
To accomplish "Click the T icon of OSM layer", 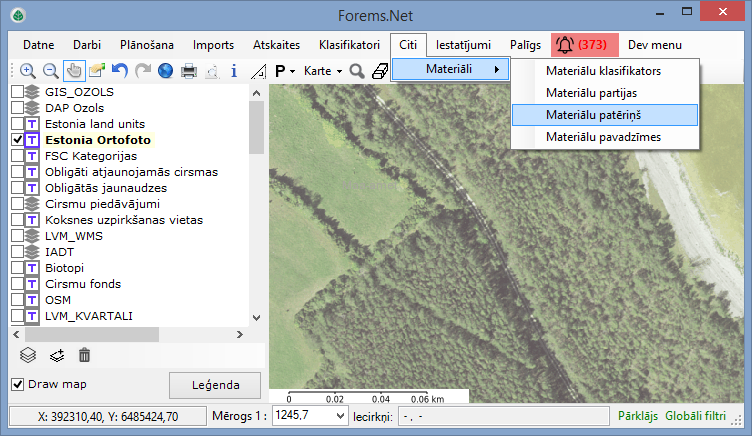I will coord(32,300).
